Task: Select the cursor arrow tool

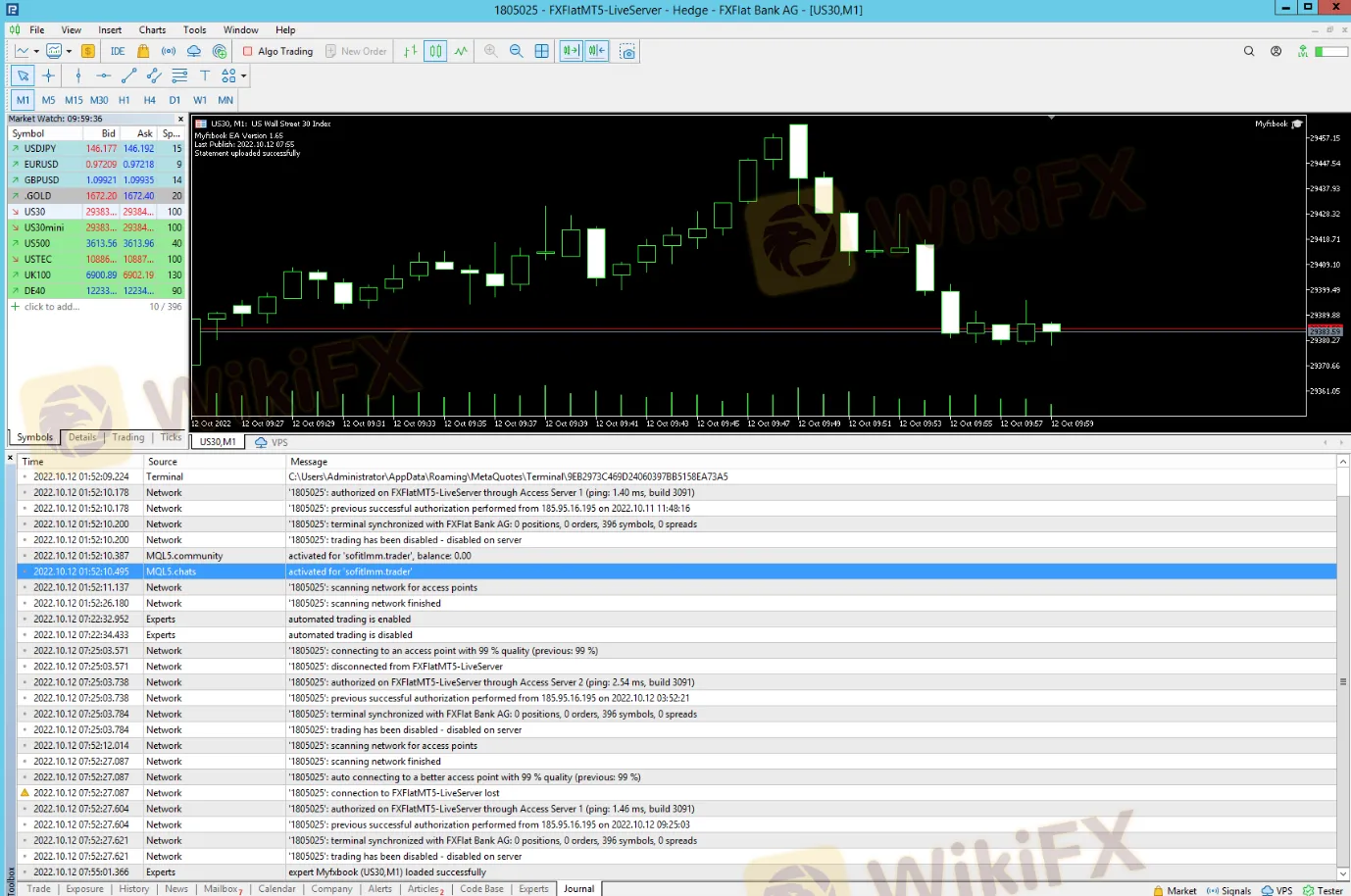Action: [x=24, y=75]
